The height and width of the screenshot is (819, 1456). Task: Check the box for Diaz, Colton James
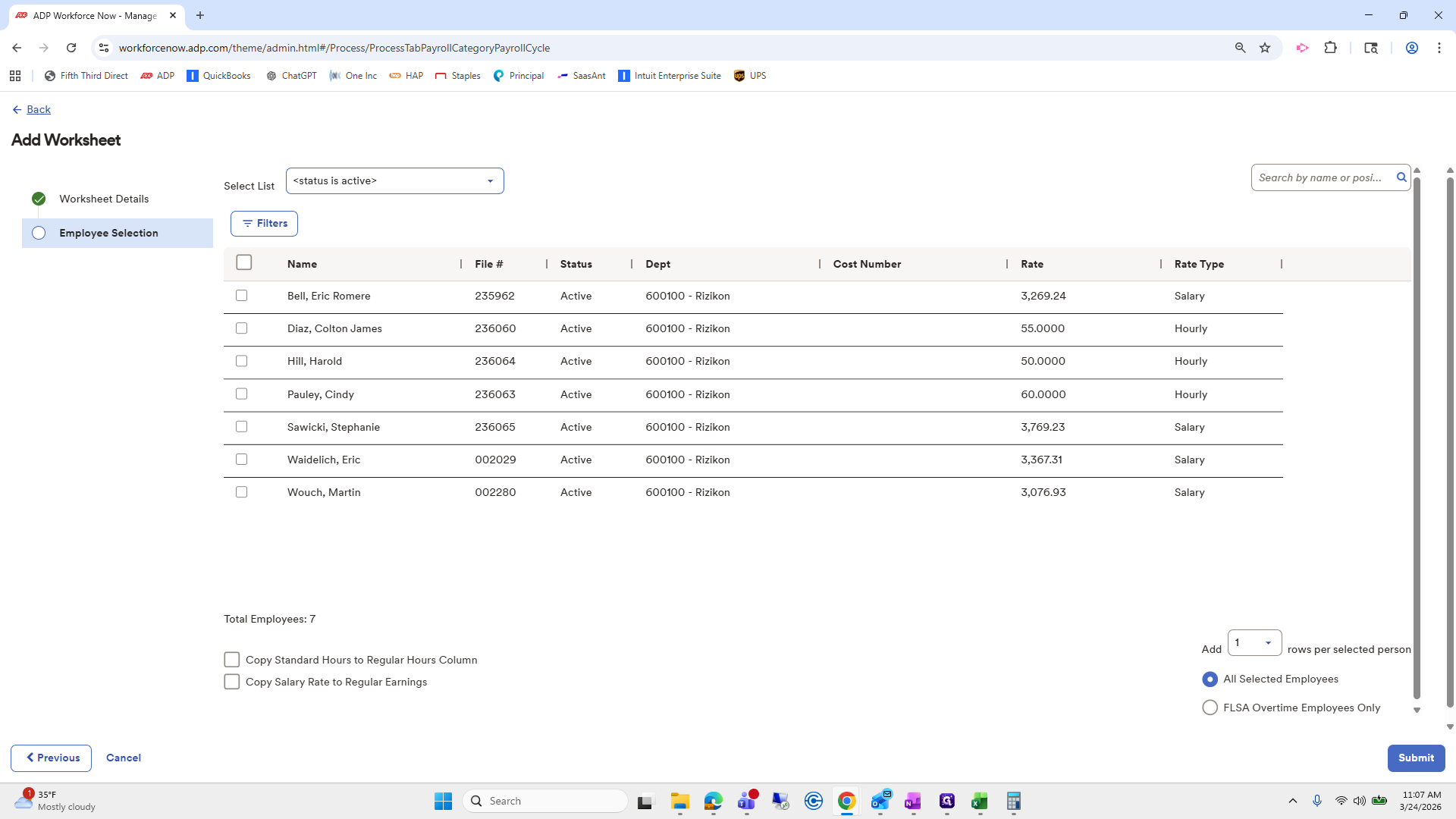pos(241,328)
